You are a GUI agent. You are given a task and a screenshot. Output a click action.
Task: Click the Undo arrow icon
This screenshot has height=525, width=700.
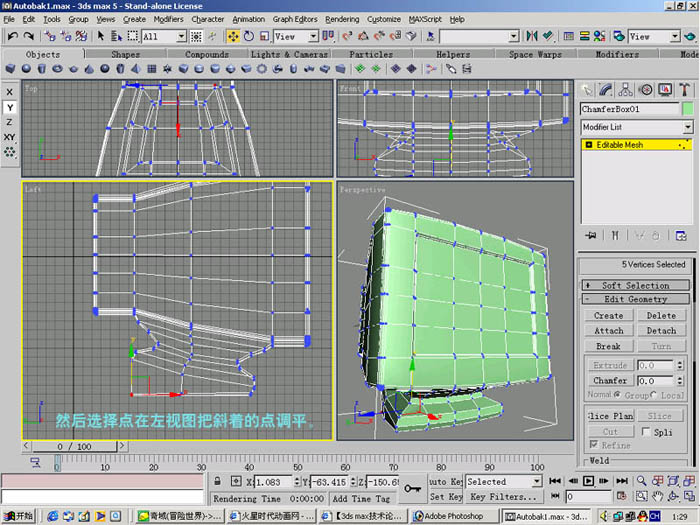13,36
